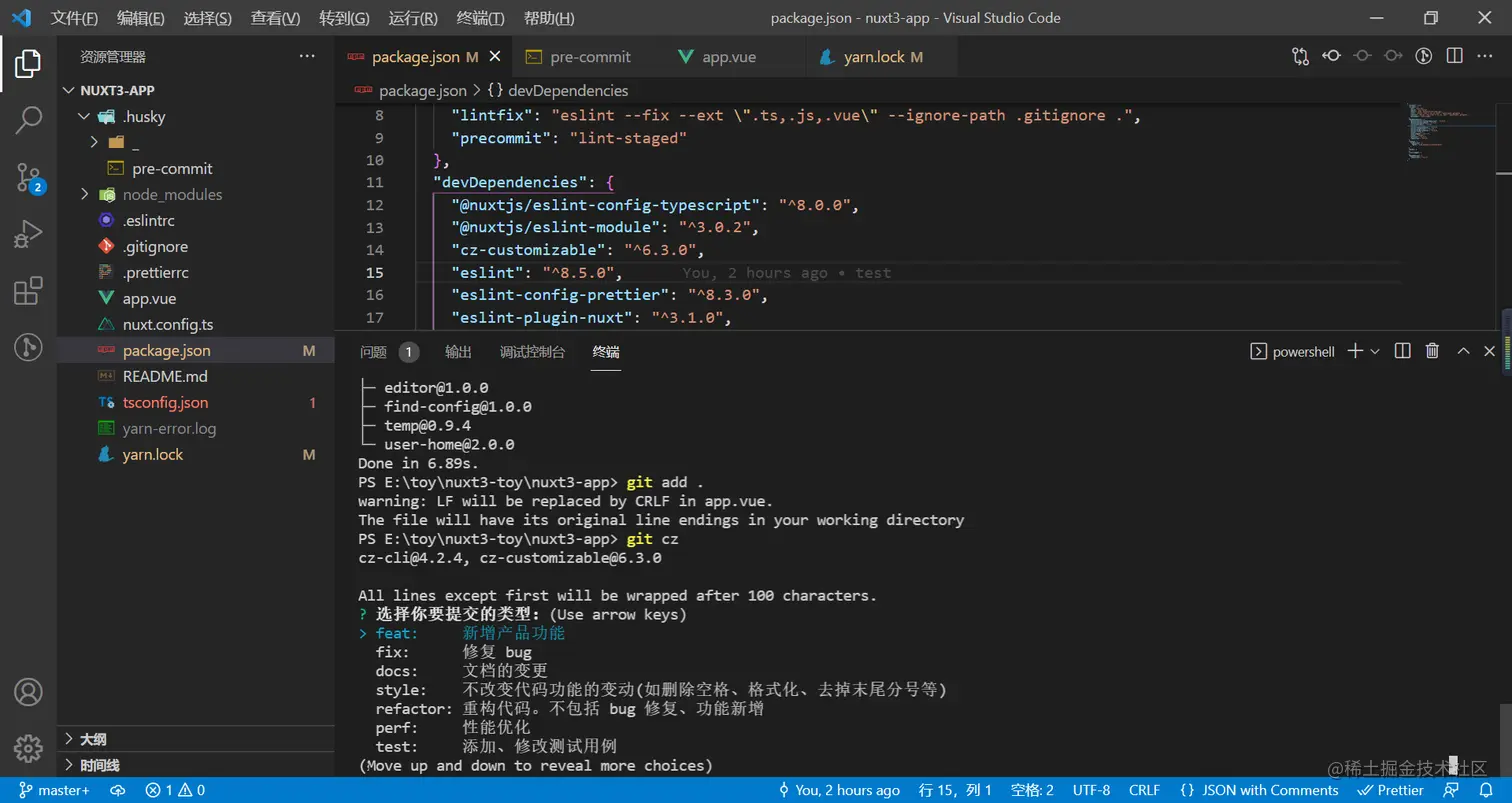Click 行 15, 列 1 cursor position

click(955, 790)
